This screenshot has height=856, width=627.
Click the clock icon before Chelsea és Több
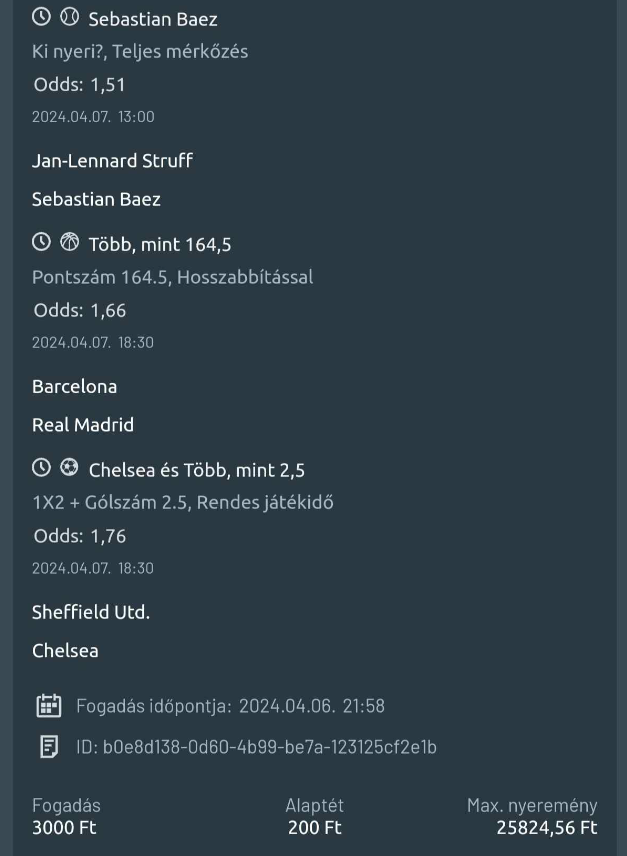point(41,468)
